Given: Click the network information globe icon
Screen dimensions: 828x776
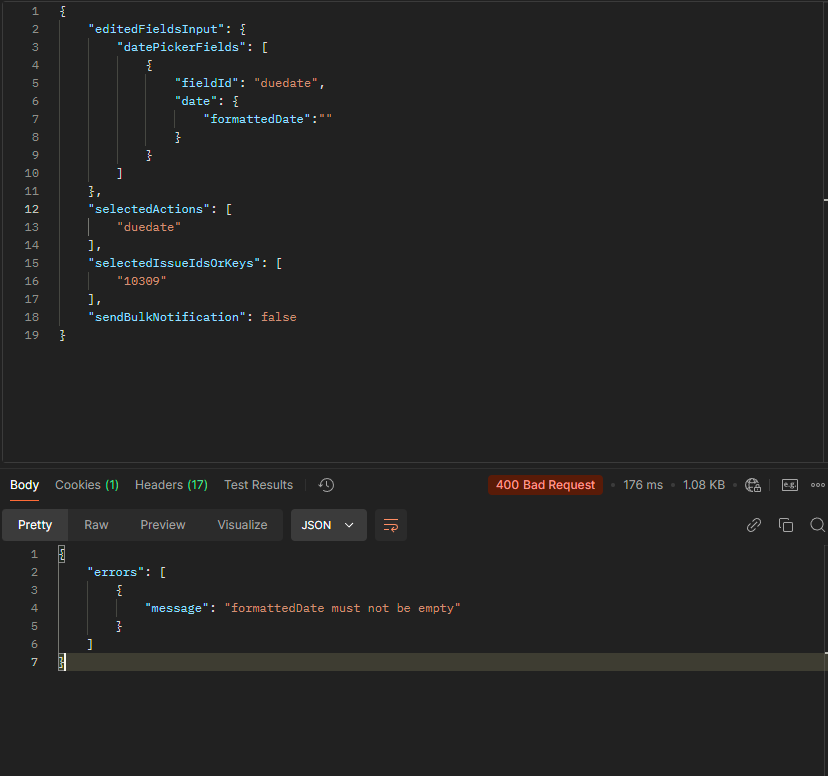Looking at the screenshot, I should coord(753,485).
